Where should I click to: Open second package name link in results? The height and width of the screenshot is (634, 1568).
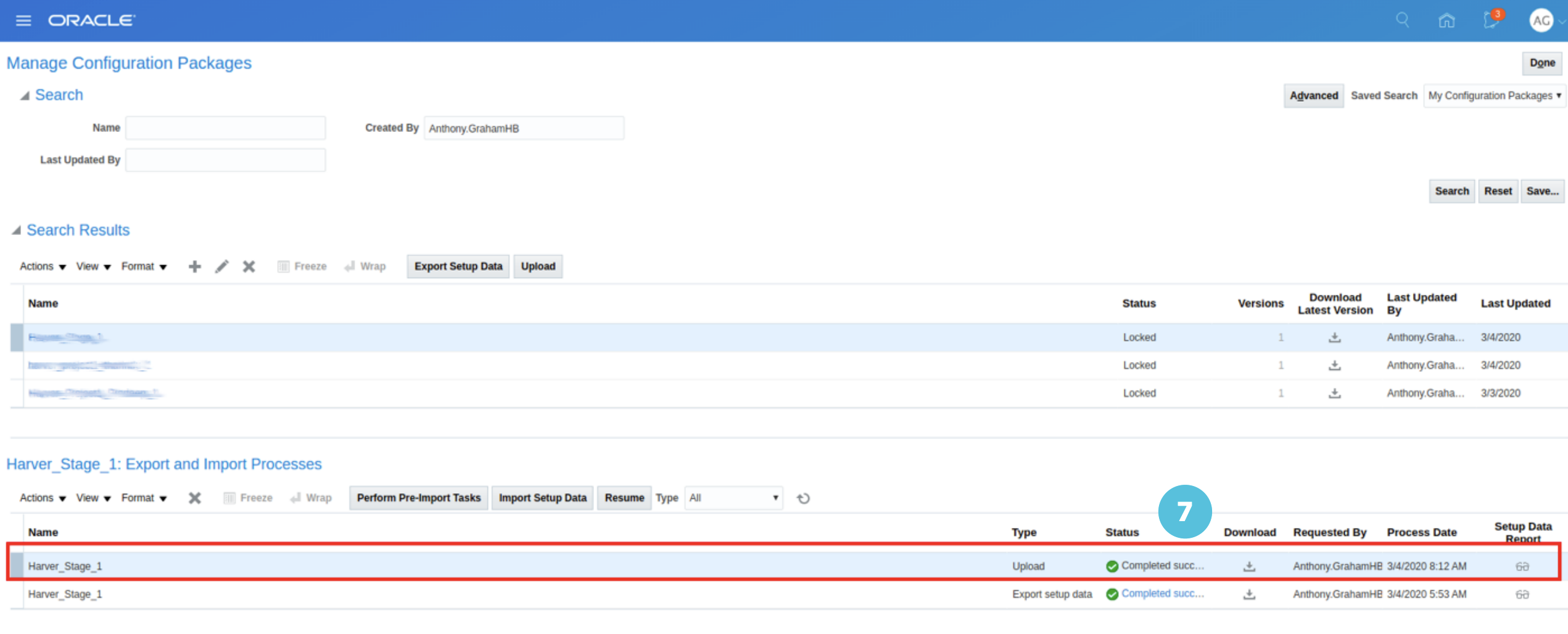pyautogui.click(x=89, y=365)
